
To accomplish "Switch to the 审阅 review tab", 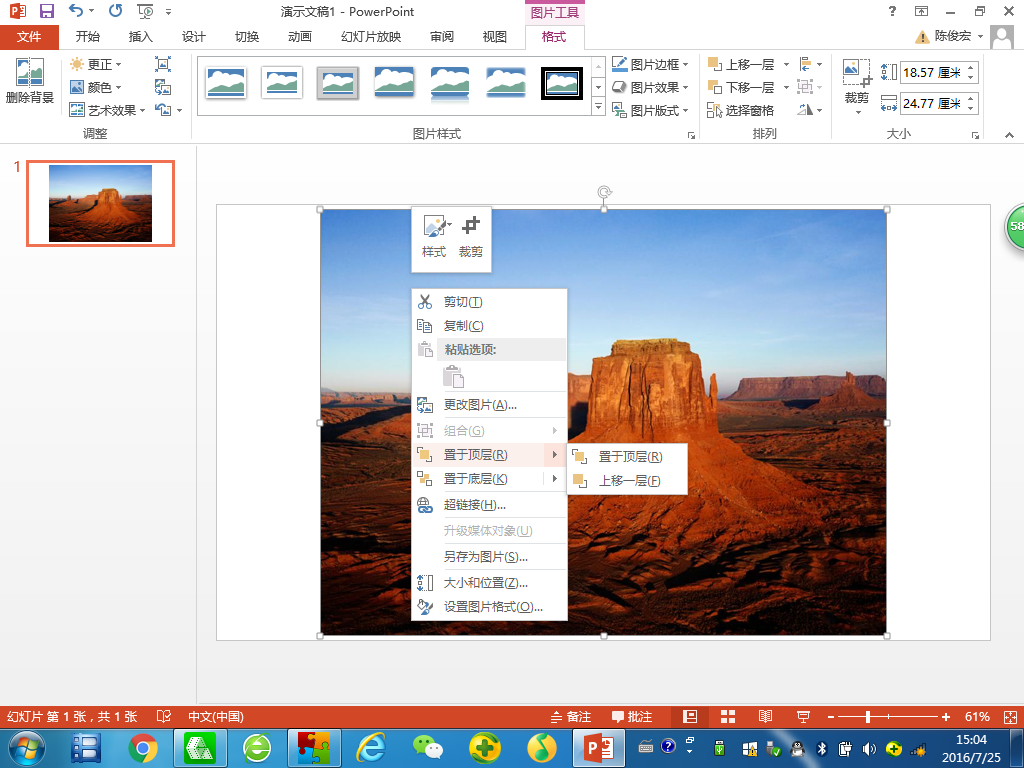I will click(x=442, y=37).
